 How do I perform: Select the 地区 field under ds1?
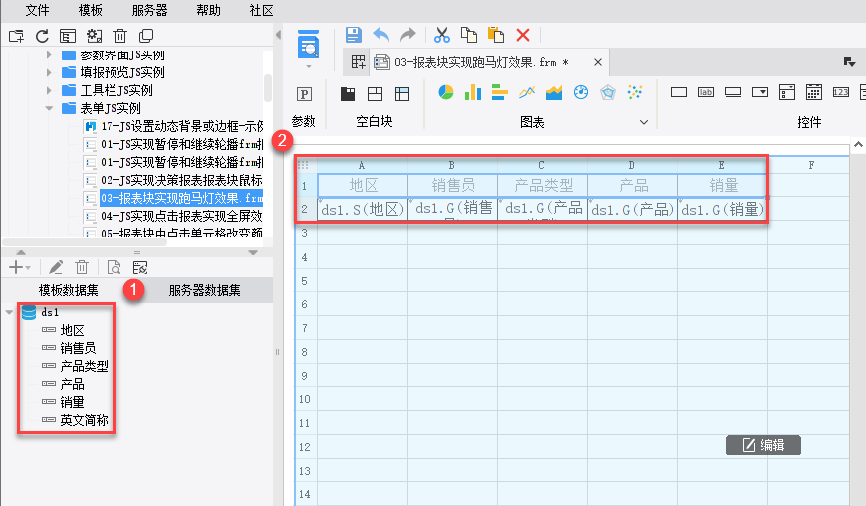72,330
